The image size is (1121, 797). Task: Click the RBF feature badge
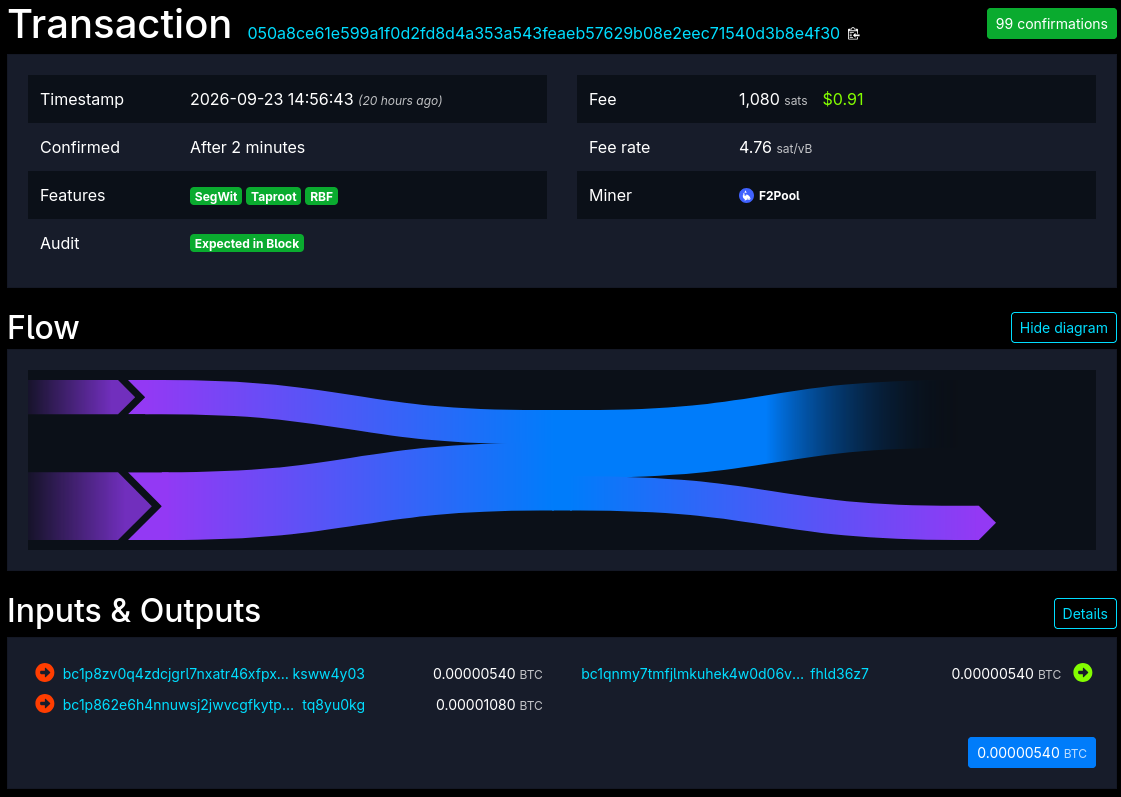click(x=321, y=197)
